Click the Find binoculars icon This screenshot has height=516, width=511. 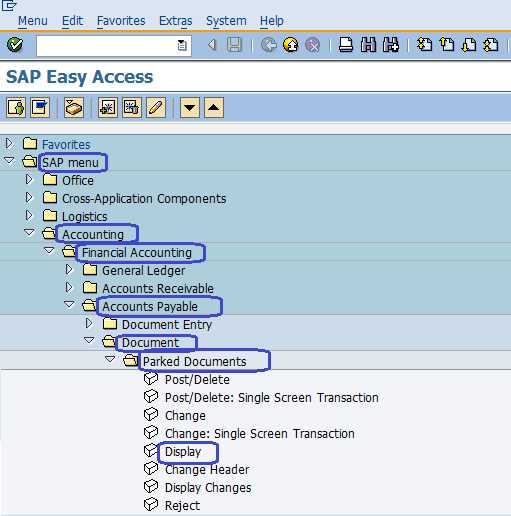point(368,45)
